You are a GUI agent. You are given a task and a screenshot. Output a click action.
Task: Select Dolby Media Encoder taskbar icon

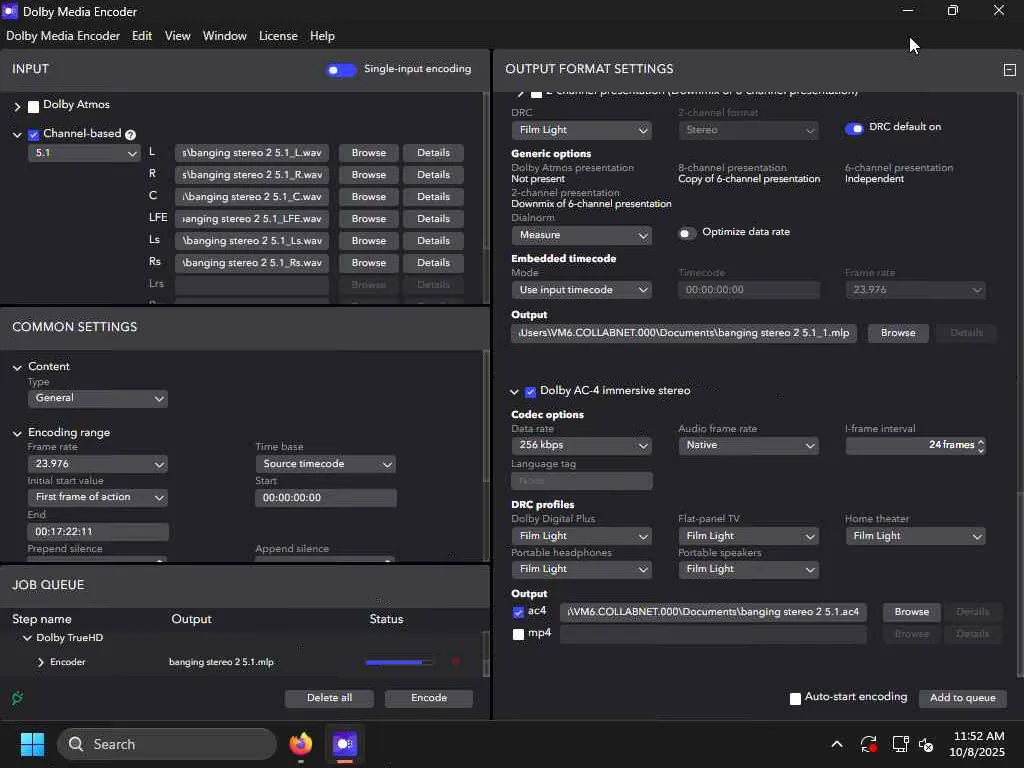[x=345, y=744]
